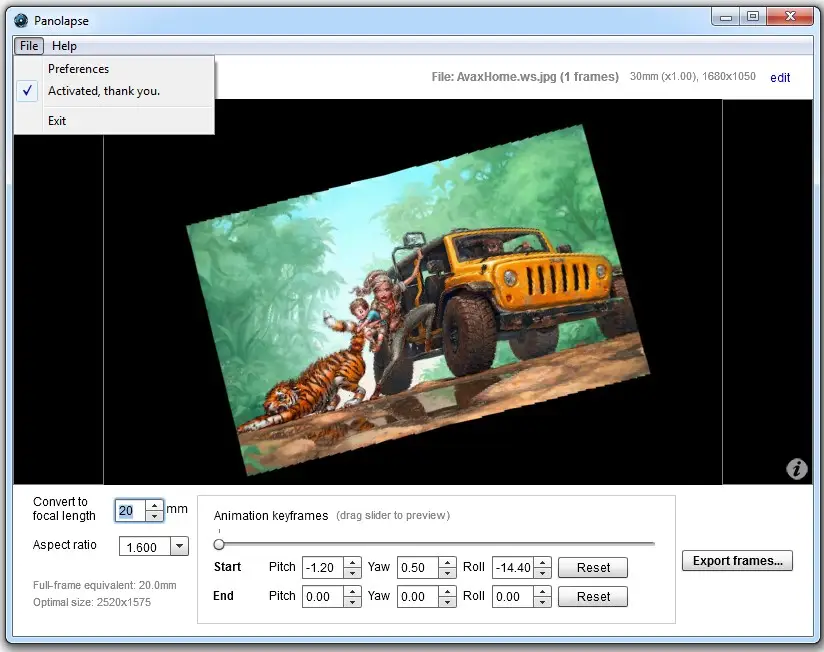This screenshot has height=652, width=824.
Task: Reset the End keyframe values
Action: [593, 596]
